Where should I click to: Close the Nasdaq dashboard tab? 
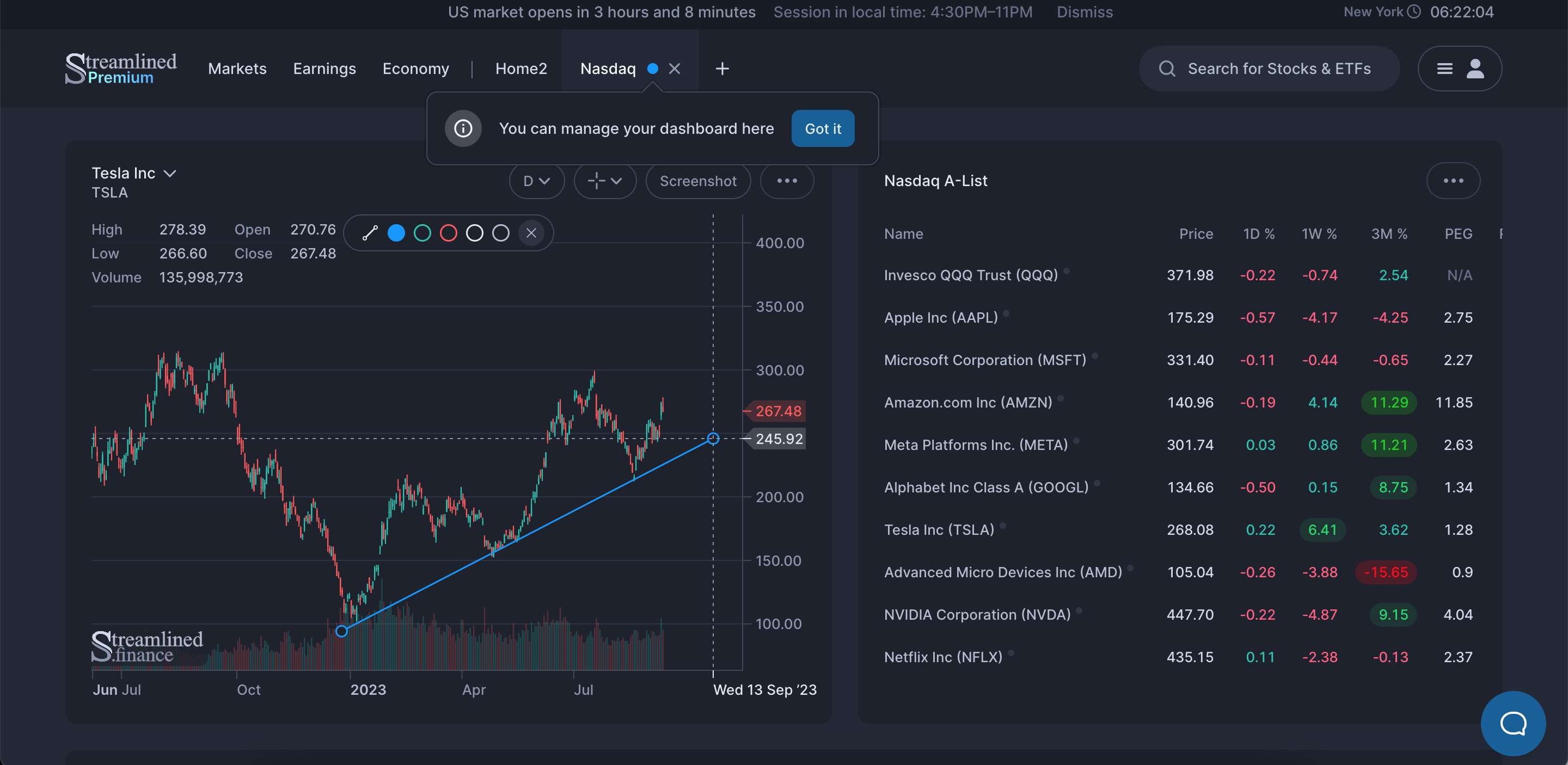[x=674, y=69]
